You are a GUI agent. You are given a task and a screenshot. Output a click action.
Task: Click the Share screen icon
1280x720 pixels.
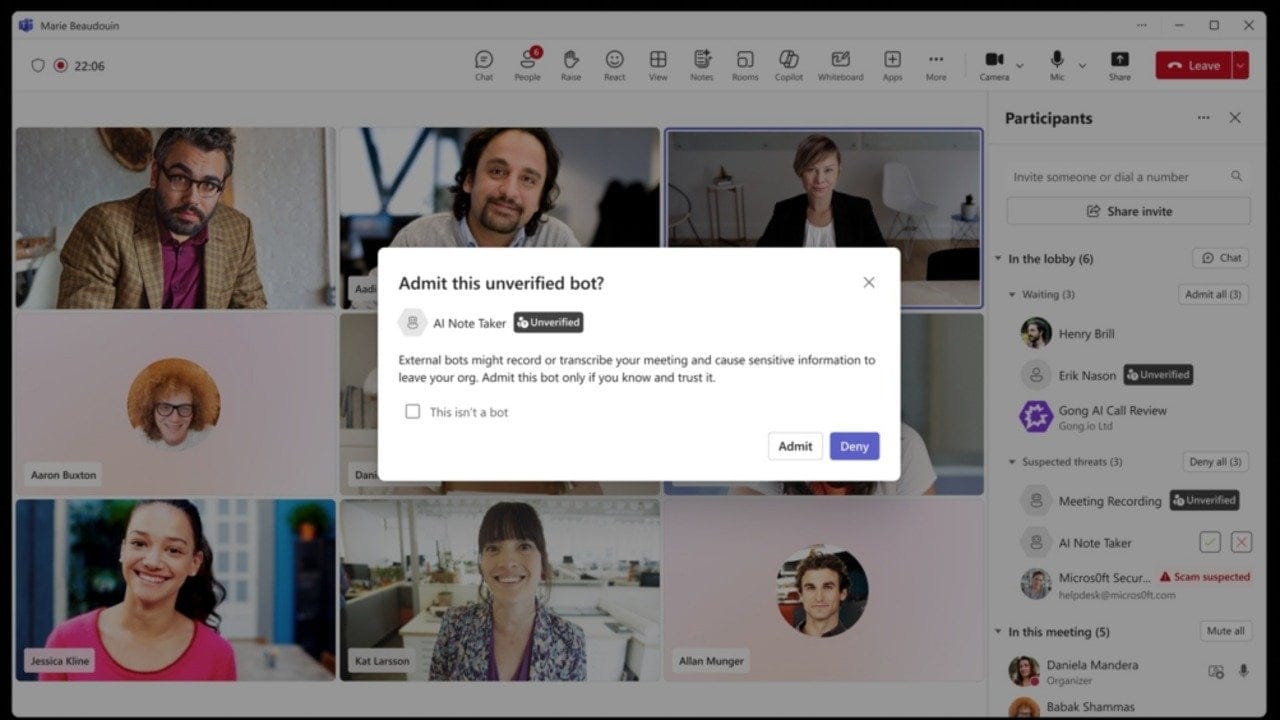coord(1120,65)
